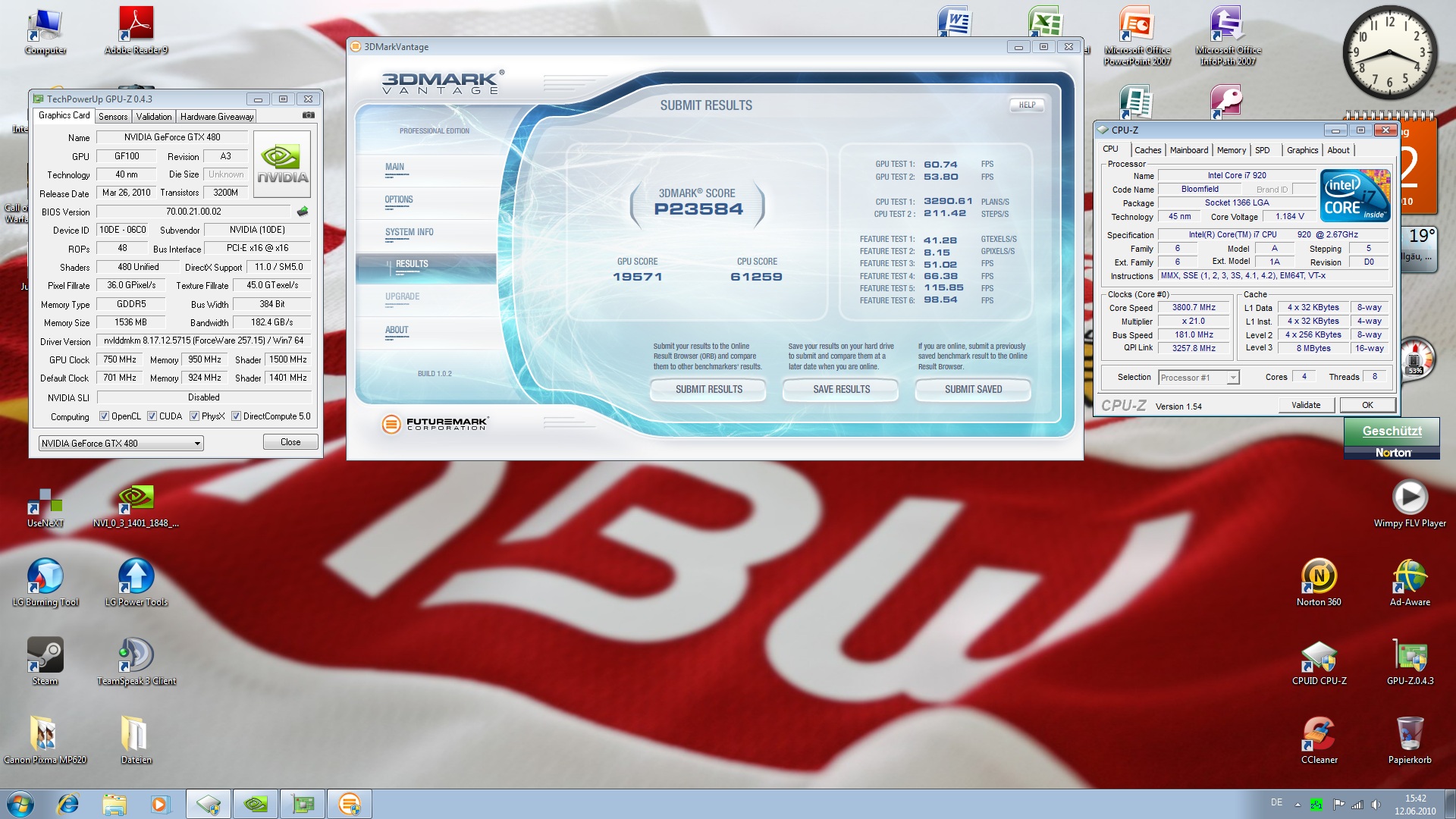This screenshot has height=819, width=1456.
Task: Open the NVI_0_3_1401_1848 NVIDIA shortcut
Action: (136, 506)
